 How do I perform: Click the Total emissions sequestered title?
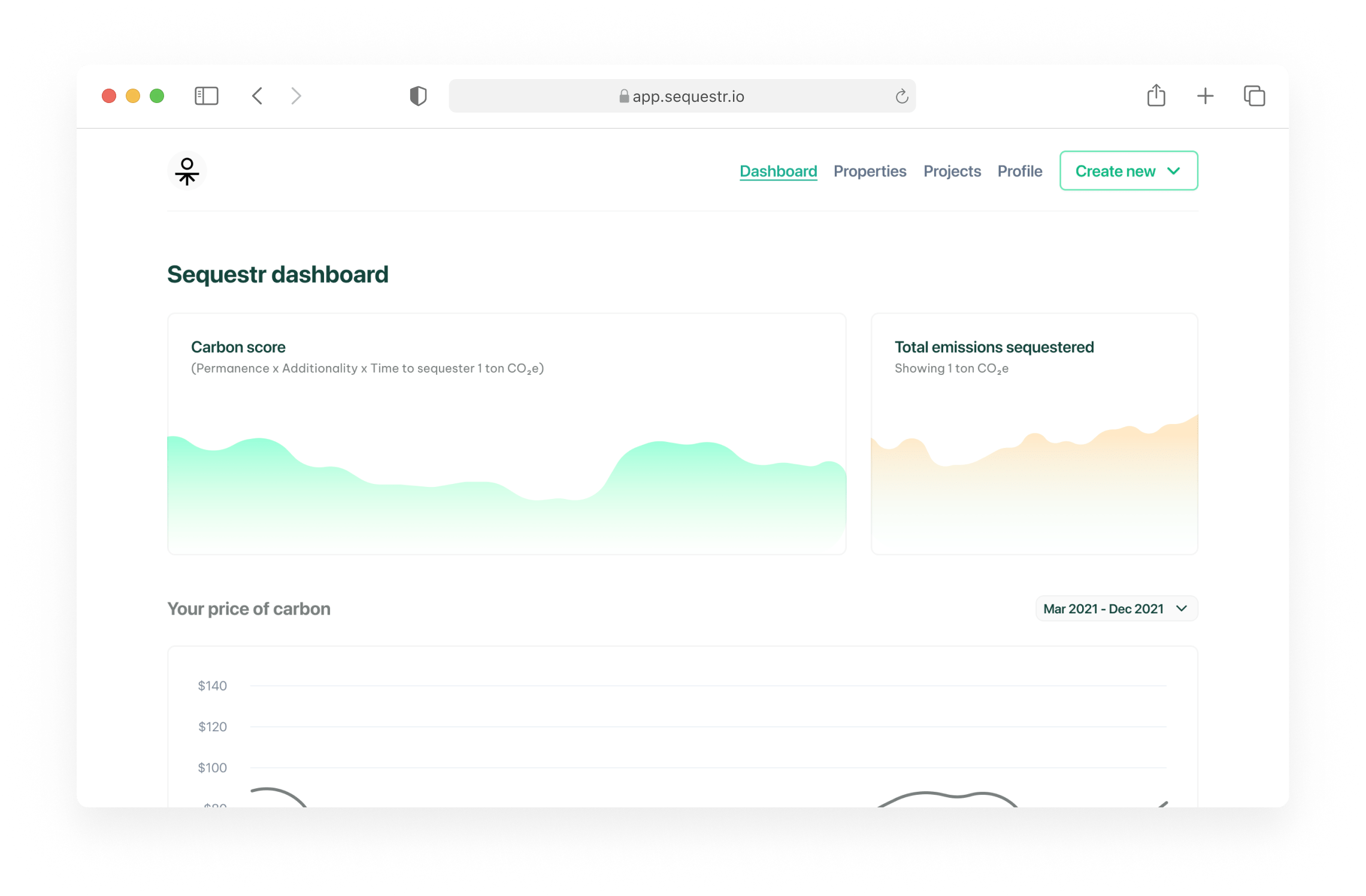point(994,347)
